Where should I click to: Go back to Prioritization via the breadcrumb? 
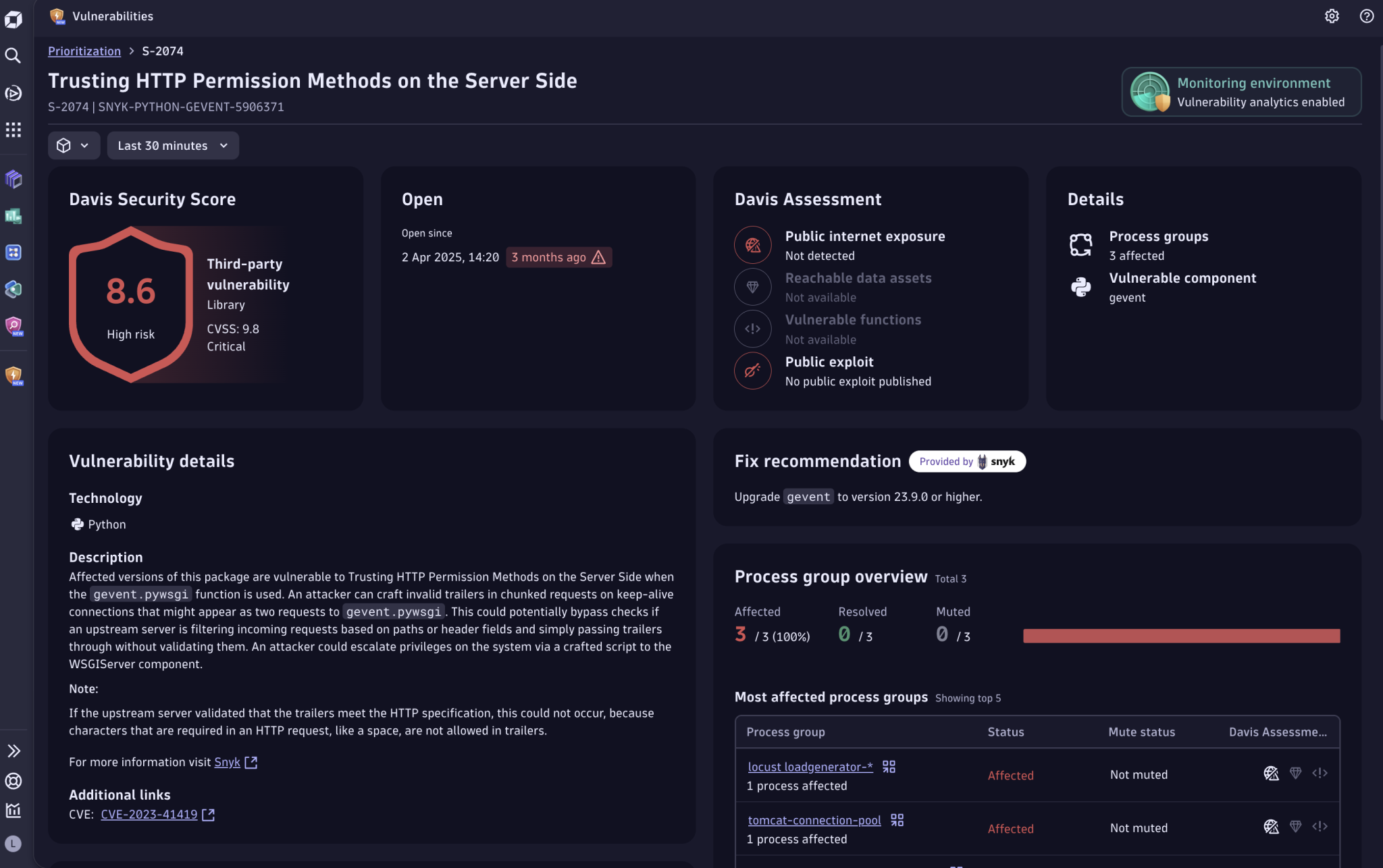(x=84, y=51)
